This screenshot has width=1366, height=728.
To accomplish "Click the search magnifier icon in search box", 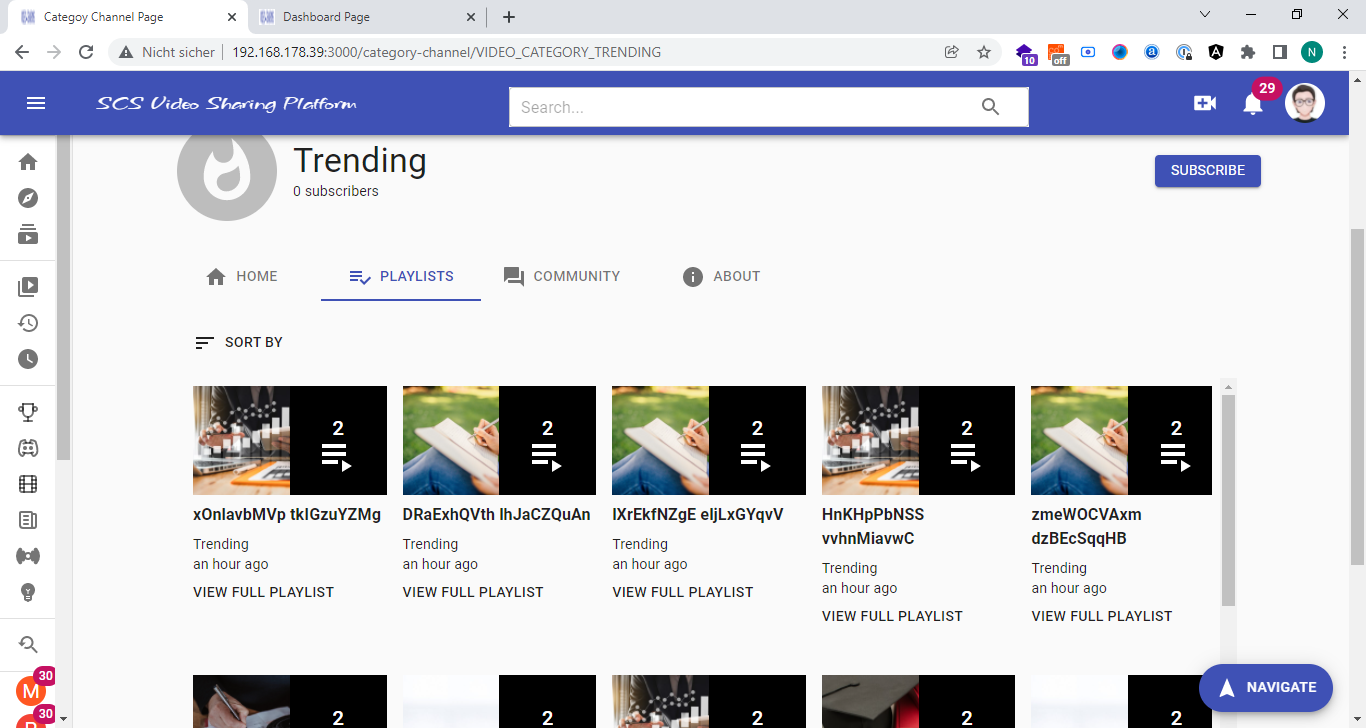I will pos(990,107).
